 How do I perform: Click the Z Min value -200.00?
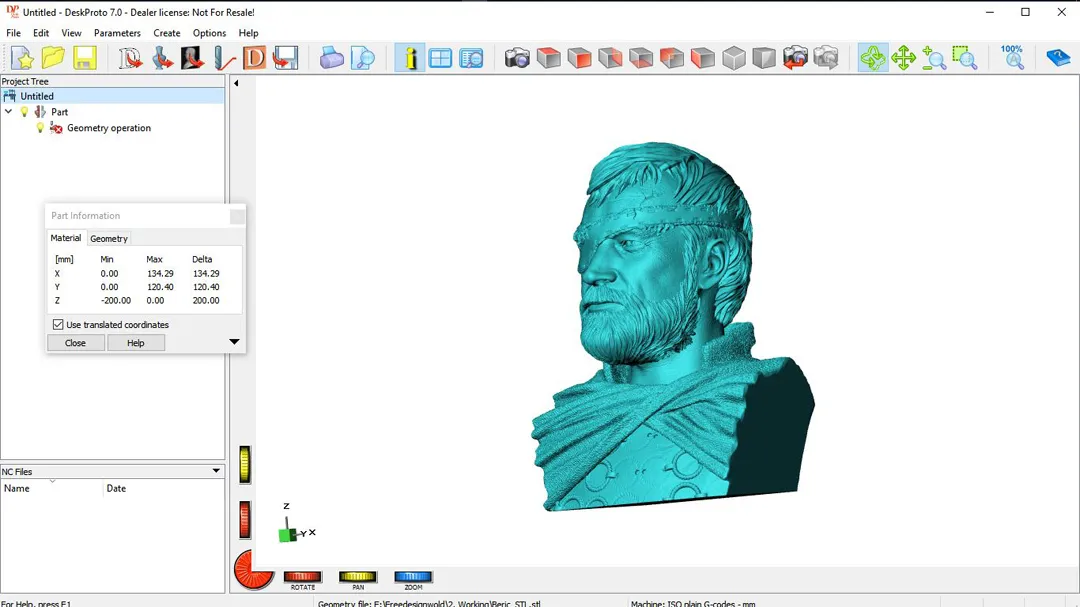coord(116,300)
